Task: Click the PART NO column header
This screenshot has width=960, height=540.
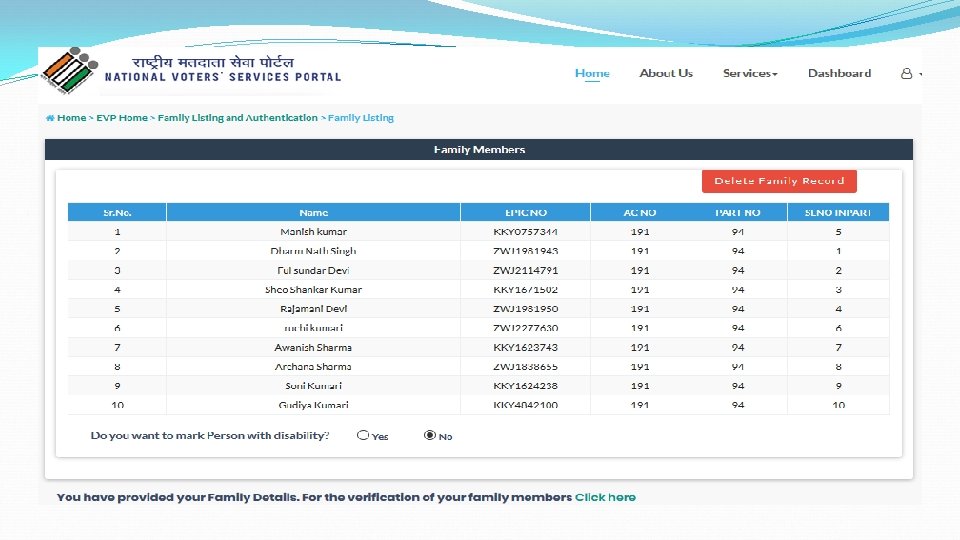Action: tap(738, 212)
